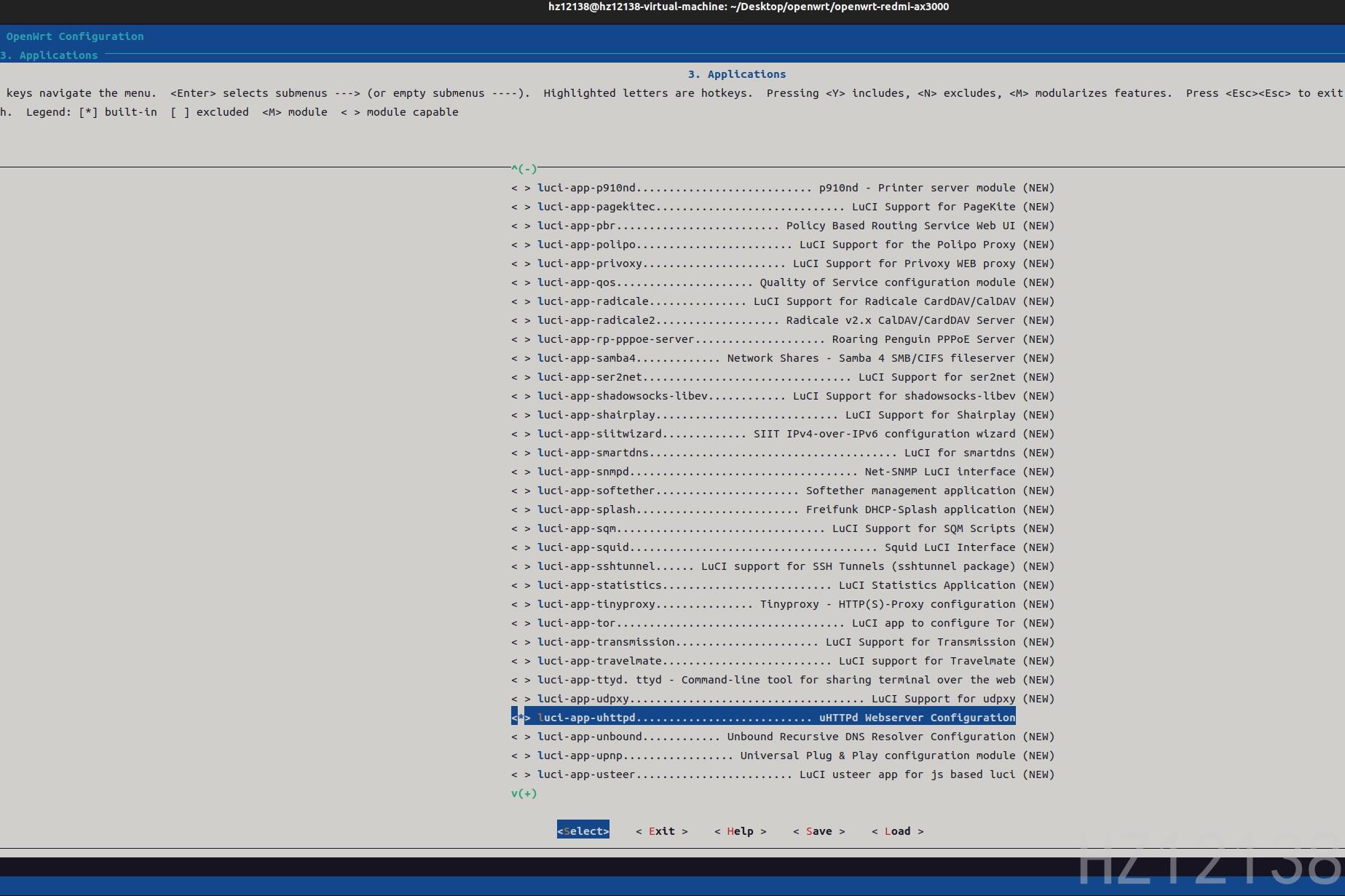1345x896 pixels.
Task: Toggle the selected luci-app-uhttpd bracket
Action: coord(521,718)
